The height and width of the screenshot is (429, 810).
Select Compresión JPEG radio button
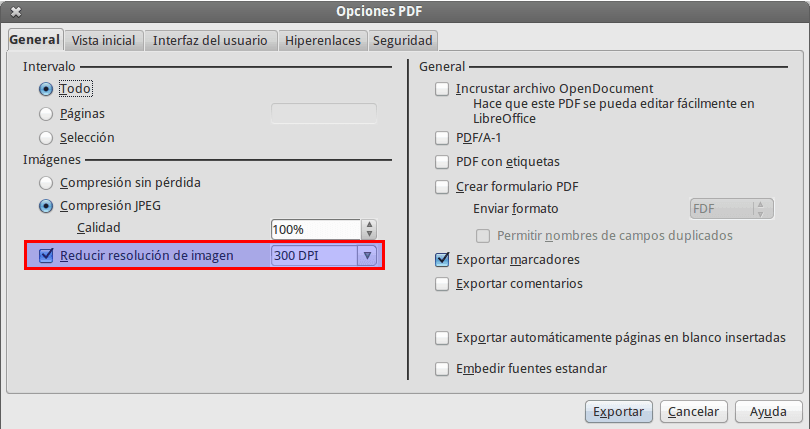tap(46, 206)
